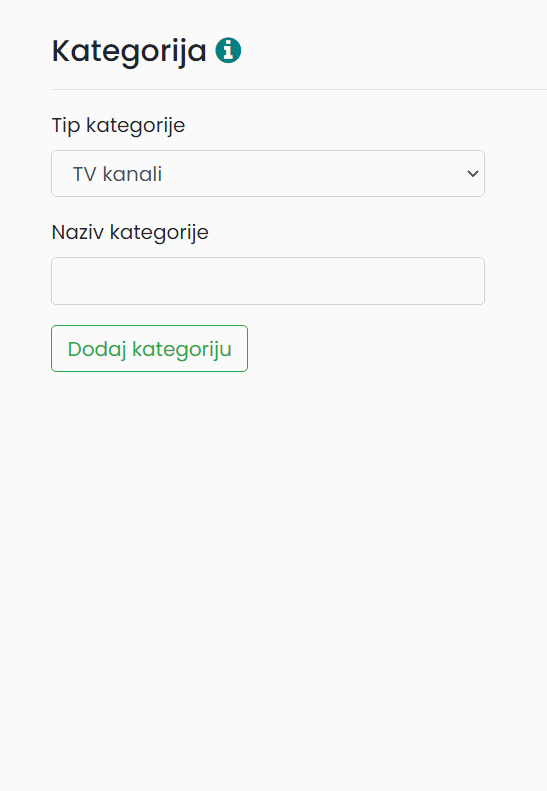
Task: Show category help via teal info circle
Action: tap(228, 50)
